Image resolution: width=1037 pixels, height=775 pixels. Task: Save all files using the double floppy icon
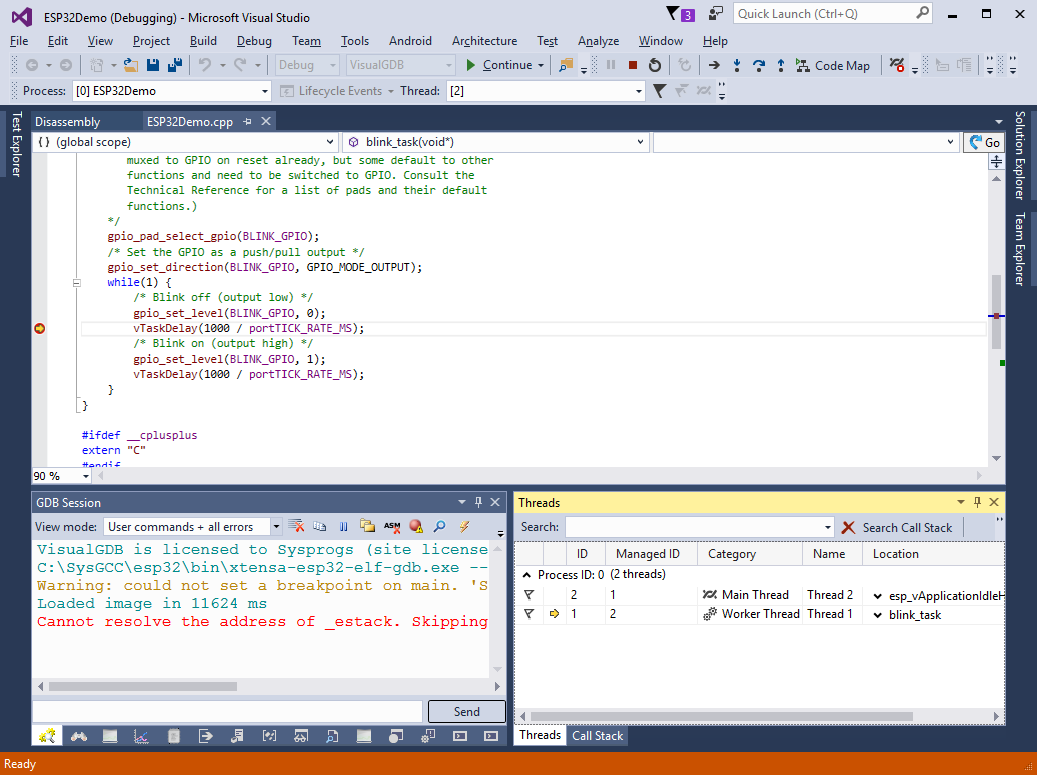coord(175,65)
